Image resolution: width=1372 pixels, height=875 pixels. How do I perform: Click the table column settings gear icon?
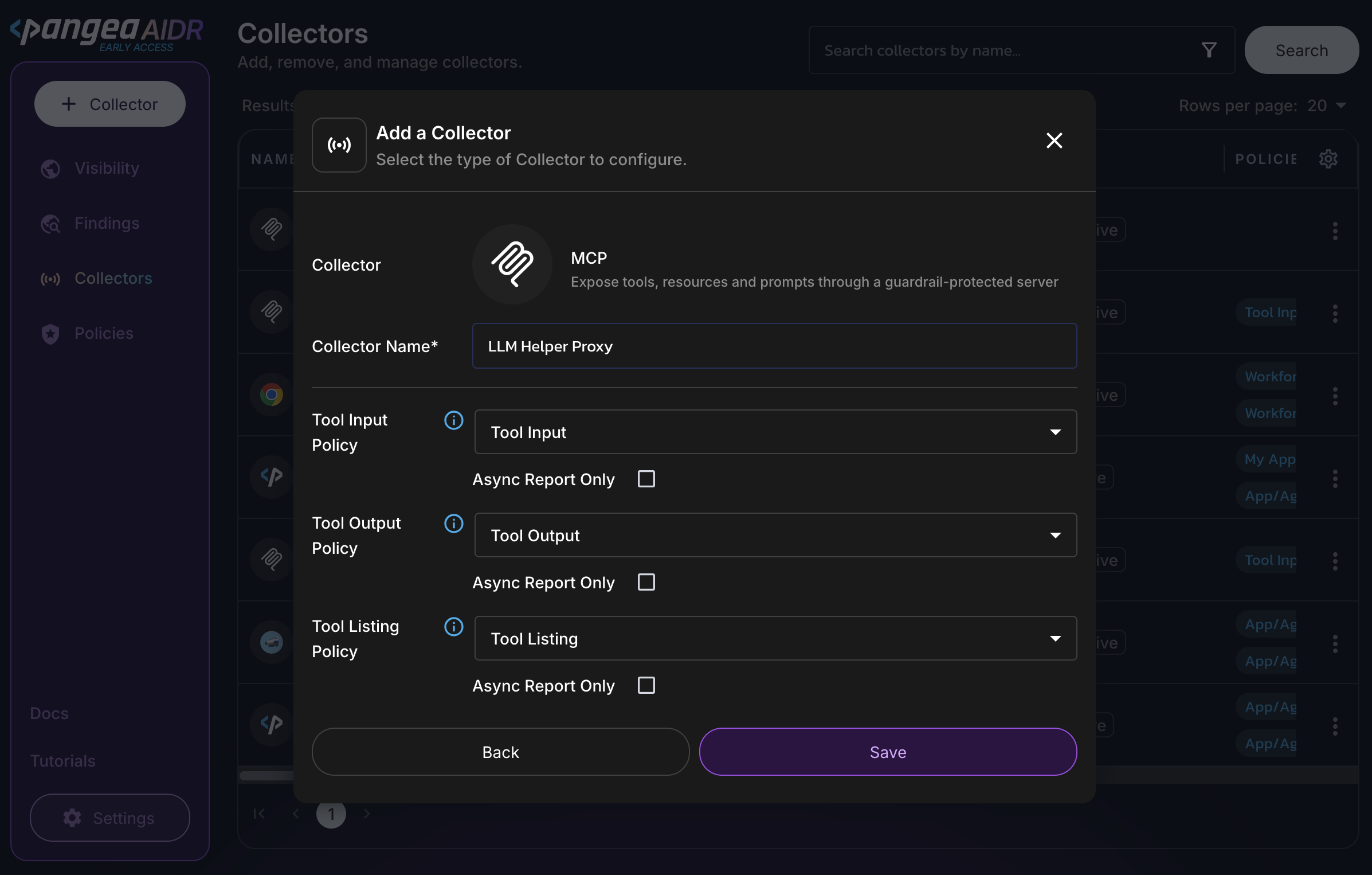tap(1328, 159)
